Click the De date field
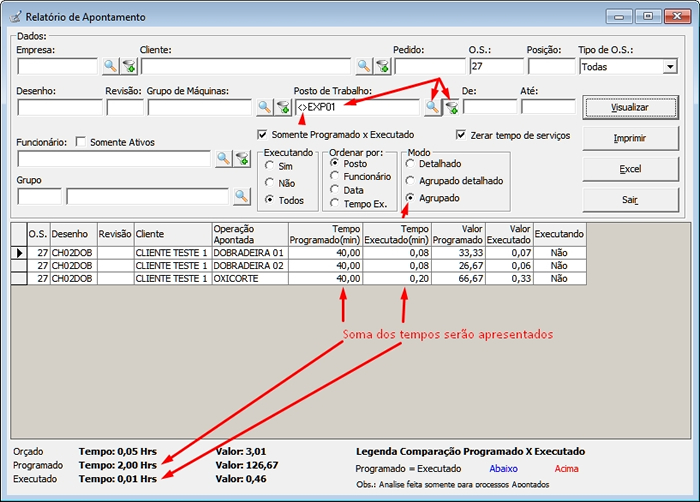 click(x=490, y=107)
